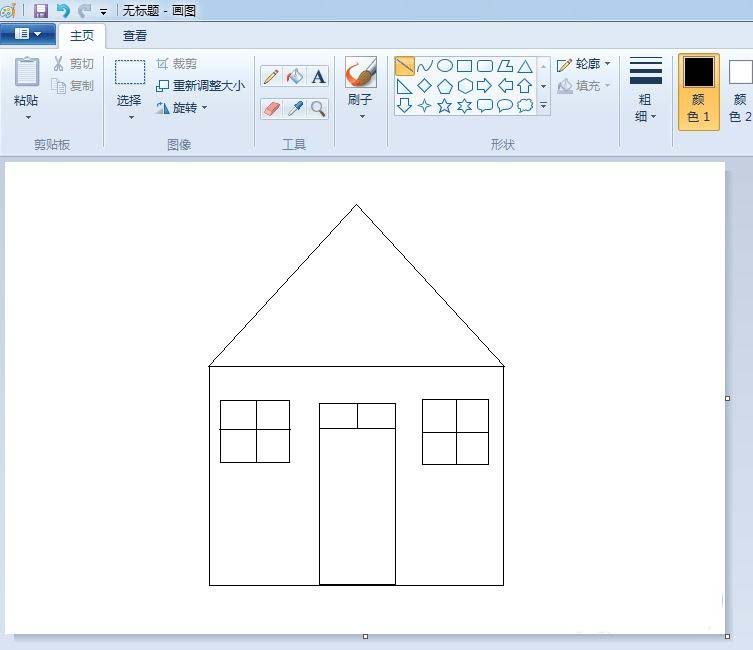Viewport: 753px width, 650px height.
Task: Click the Redo arrow icon
Action: tap(85, 11)
